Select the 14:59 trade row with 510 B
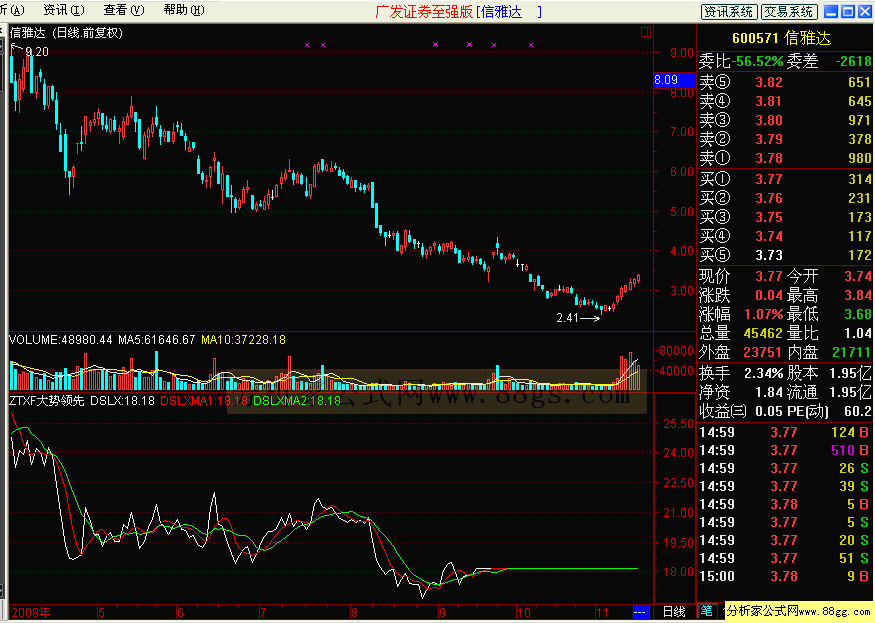Screen dimensions: 875x623 click(785, 450)
